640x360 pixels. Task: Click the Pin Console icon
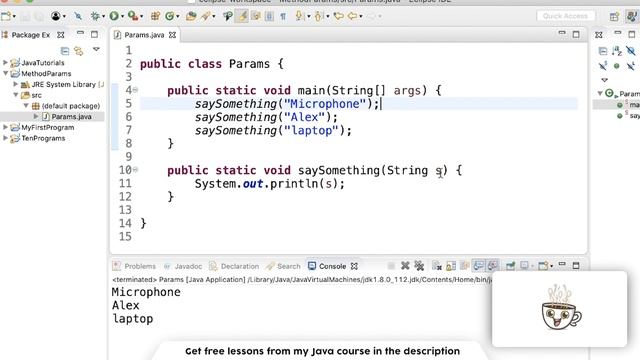click(x=510, y=266)
